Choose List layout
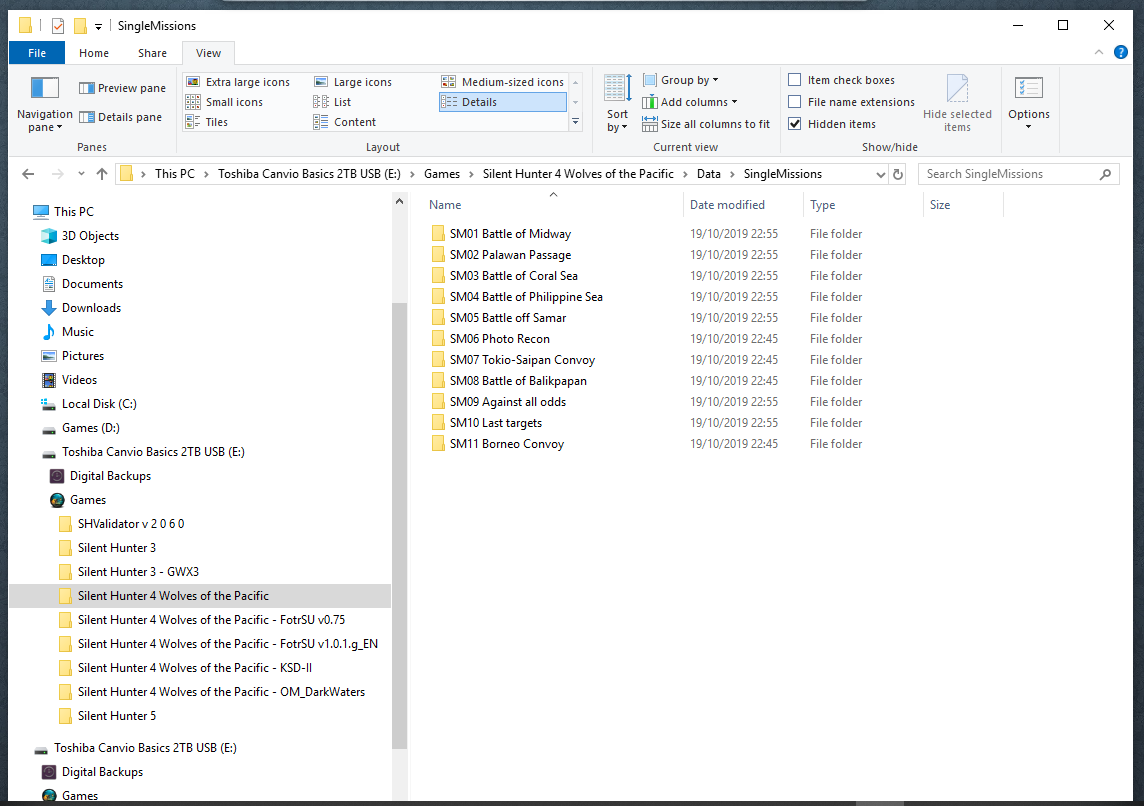 click(x=333, y=102)
